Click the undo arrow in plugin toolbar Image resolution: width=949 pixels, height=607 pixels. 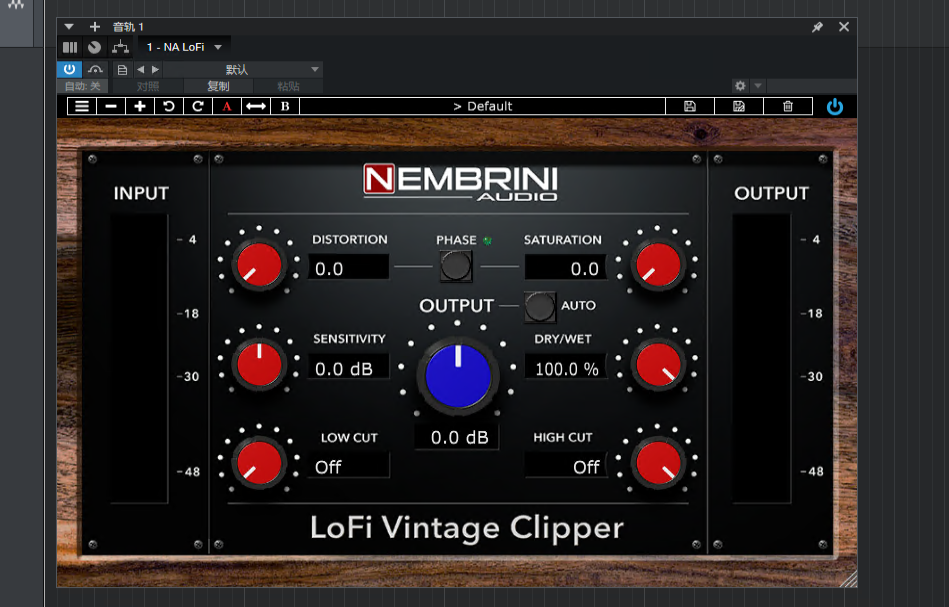click(167, 106)
